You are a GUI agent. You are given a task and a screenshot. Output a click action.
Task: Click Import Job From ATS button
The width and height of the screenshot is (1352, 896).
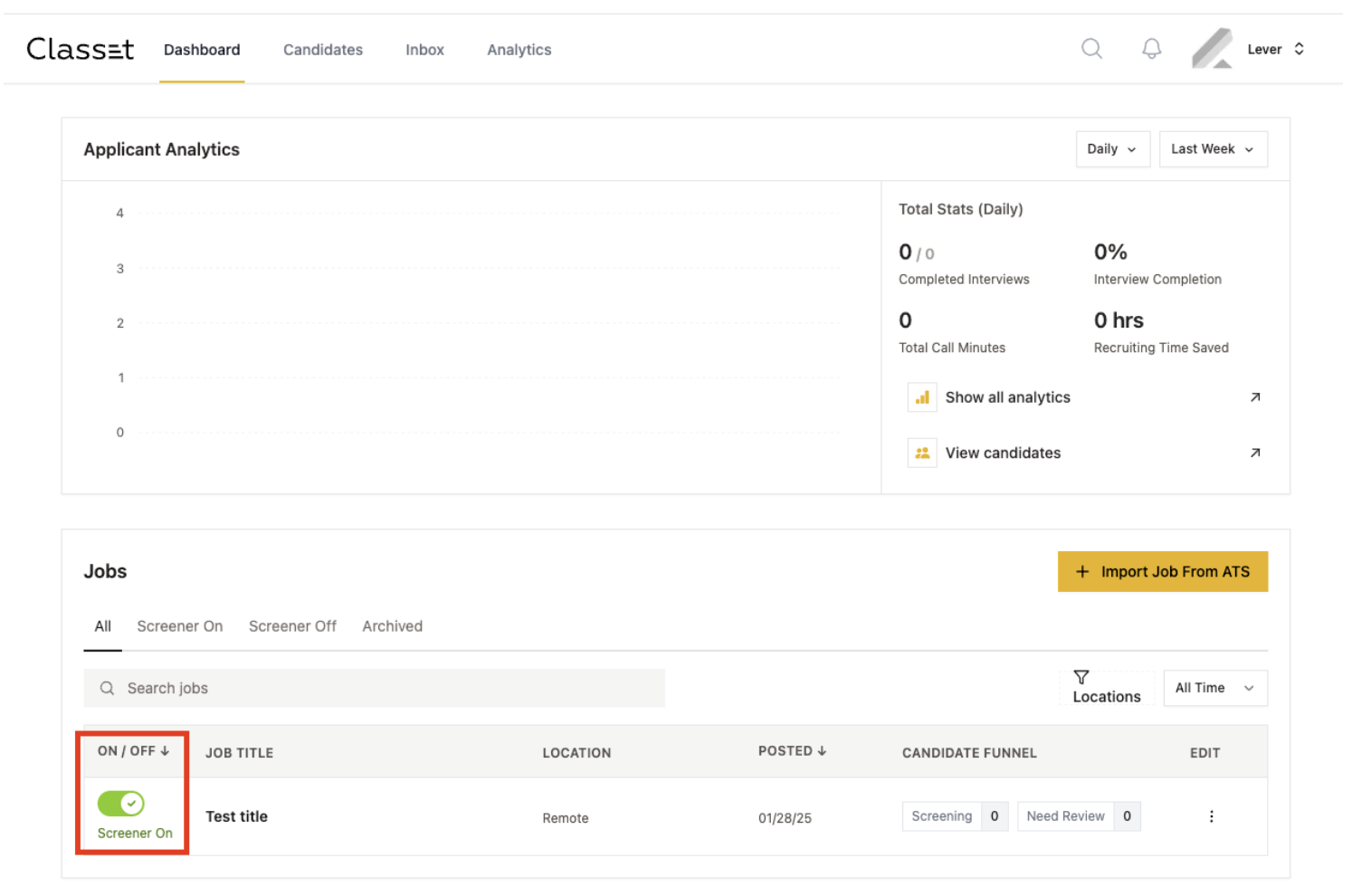click(x=1162, y=572)
